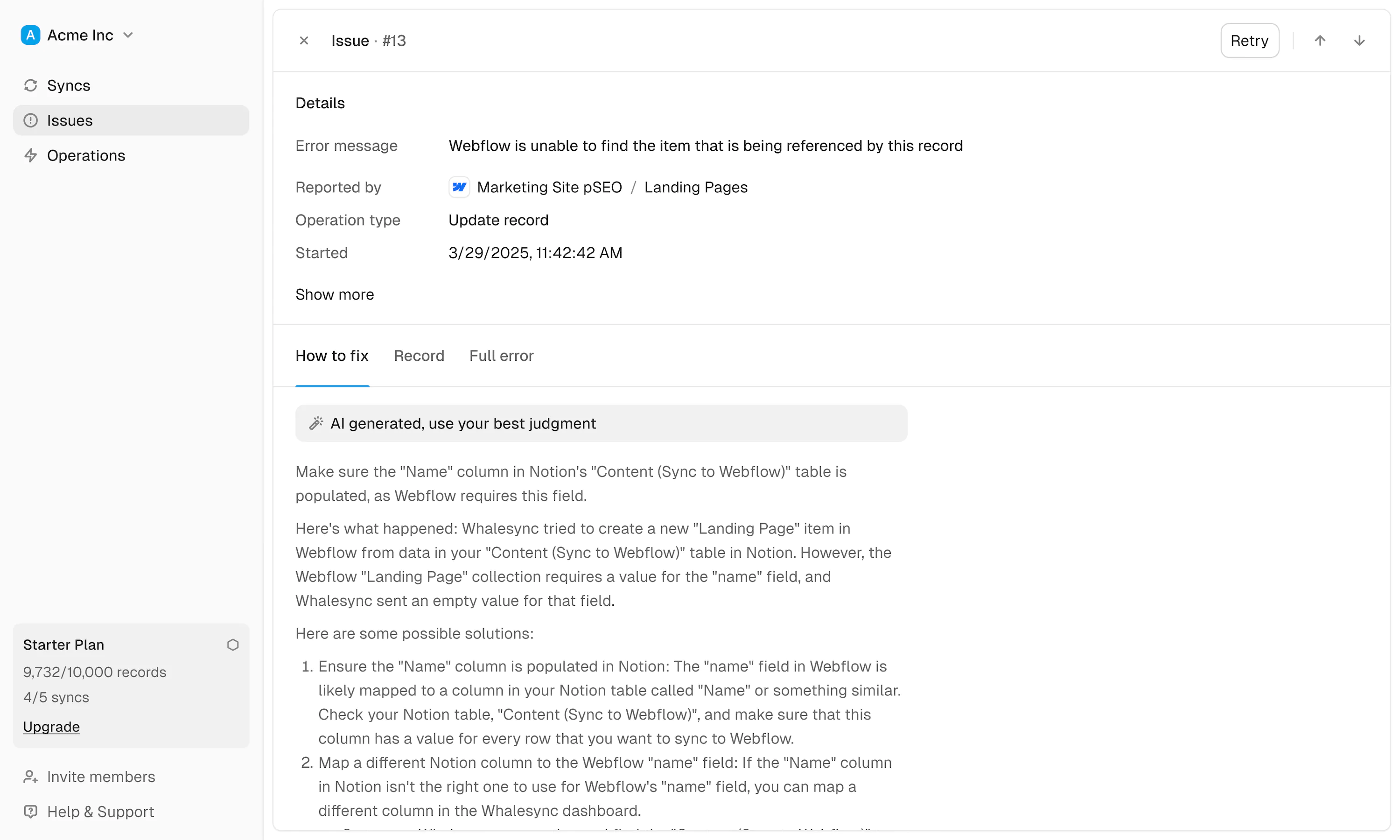Click the Issue · #13 title

tap(369, 41)
